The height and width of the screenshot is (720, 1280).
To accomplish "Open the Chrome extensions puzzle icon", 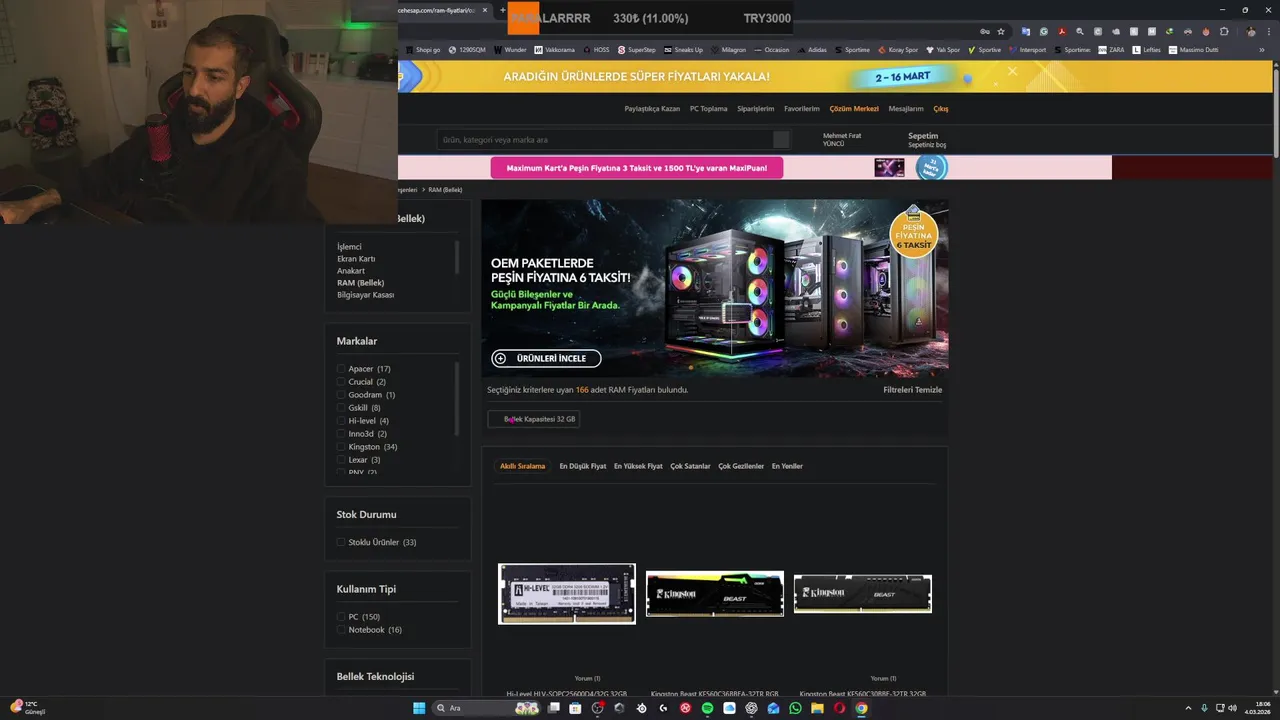I will tap(1224, 32).
